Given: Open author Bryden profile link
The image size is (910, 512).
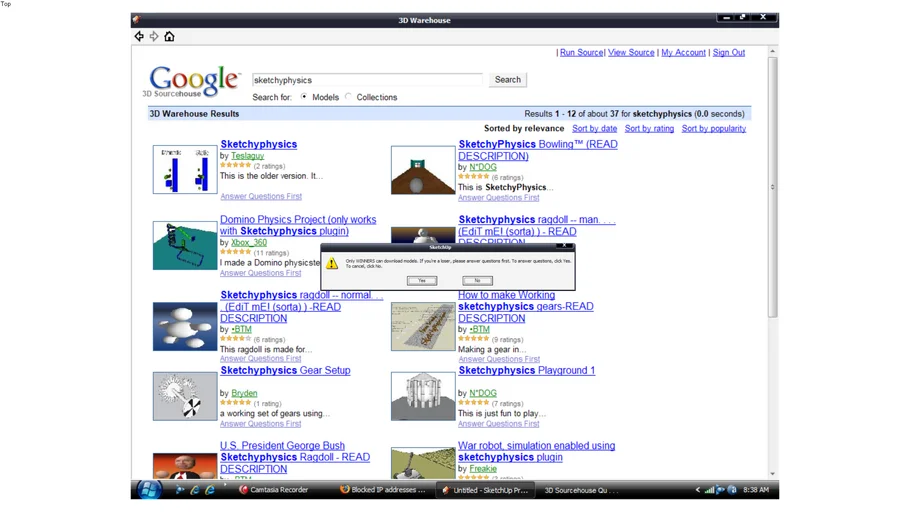Looking at the screenshot, I should pyautogui.click(x=244, y=393).
